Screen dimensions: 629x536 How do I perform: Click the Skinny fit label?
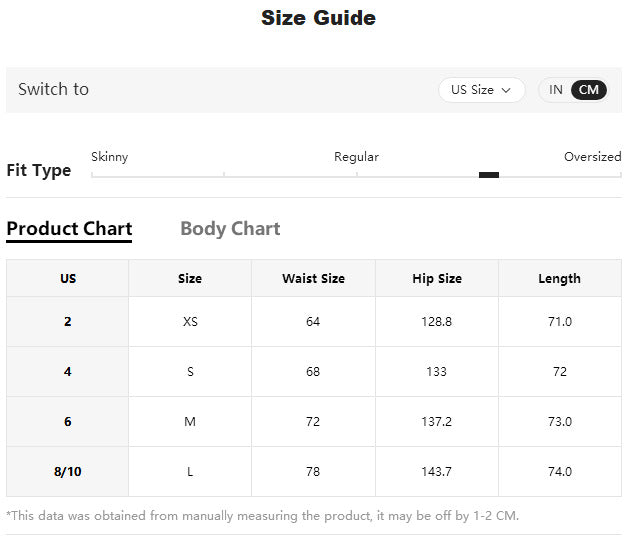click(x=110, y=157)
